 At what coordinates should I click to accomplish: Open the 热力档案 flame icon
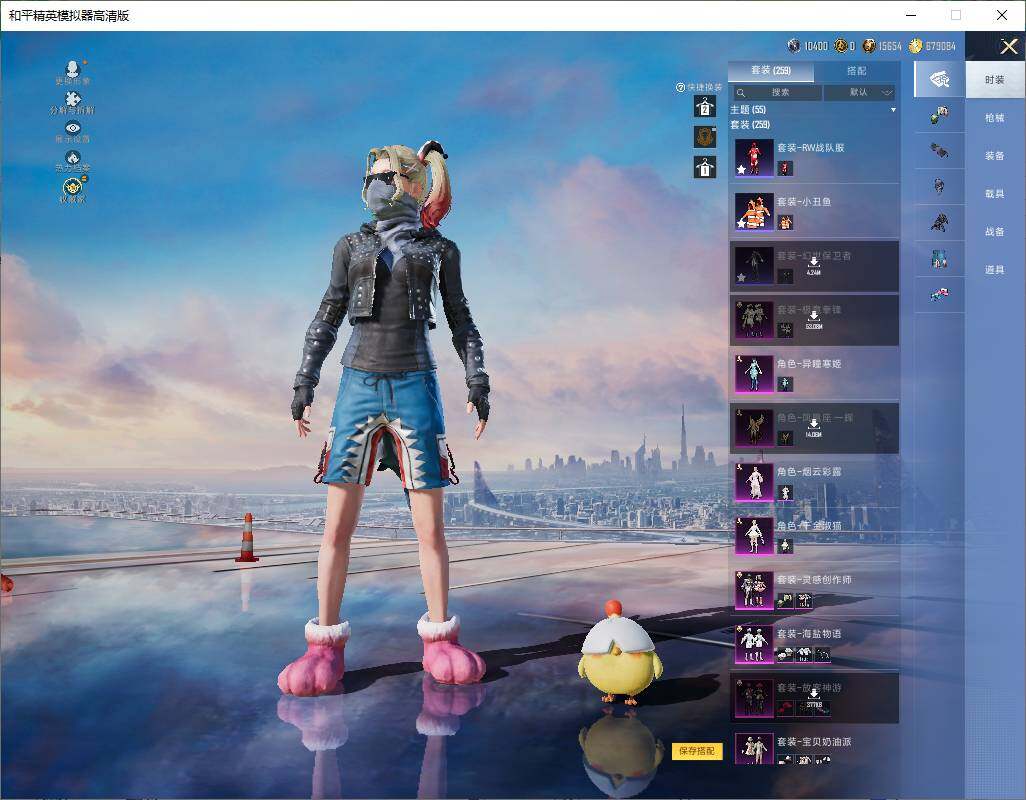click(73, 157)
